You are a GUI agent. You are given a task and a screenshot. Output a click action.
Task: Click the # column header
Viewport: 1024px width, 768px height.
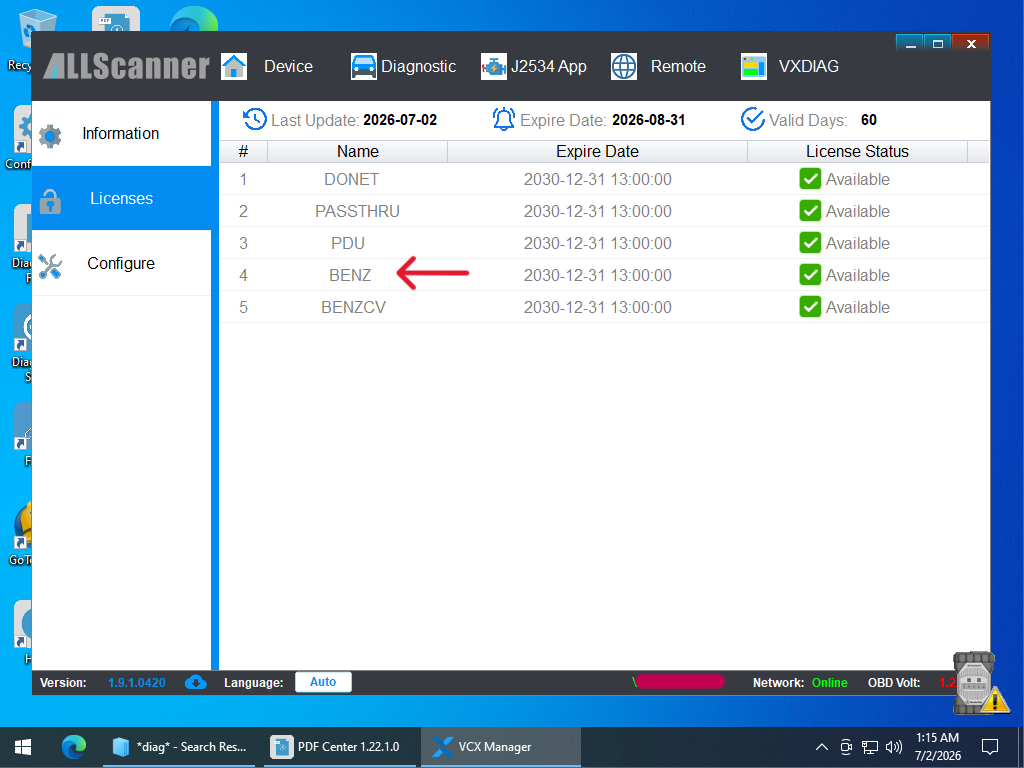(x=243, y=152)
